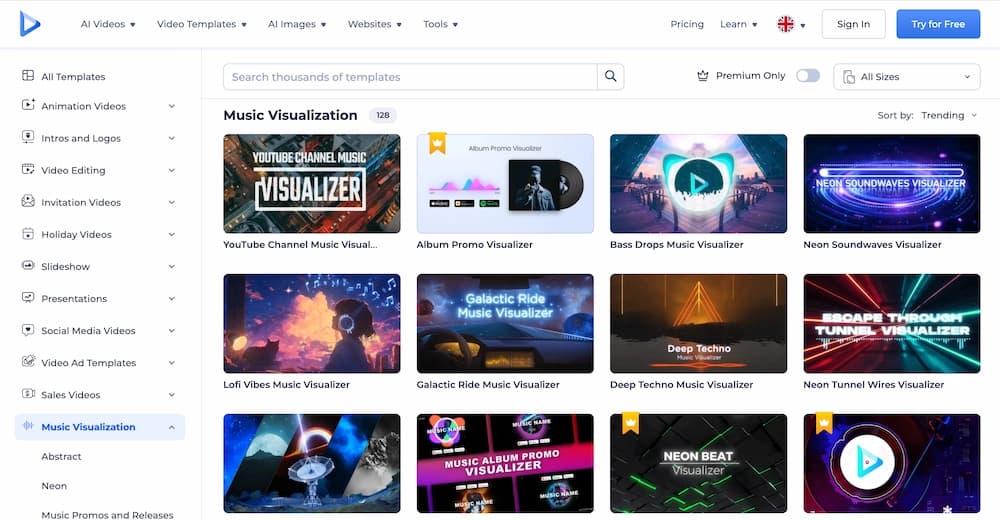Click premium crown badge on Neon Beat Visualizer

[x=630, y=423]
